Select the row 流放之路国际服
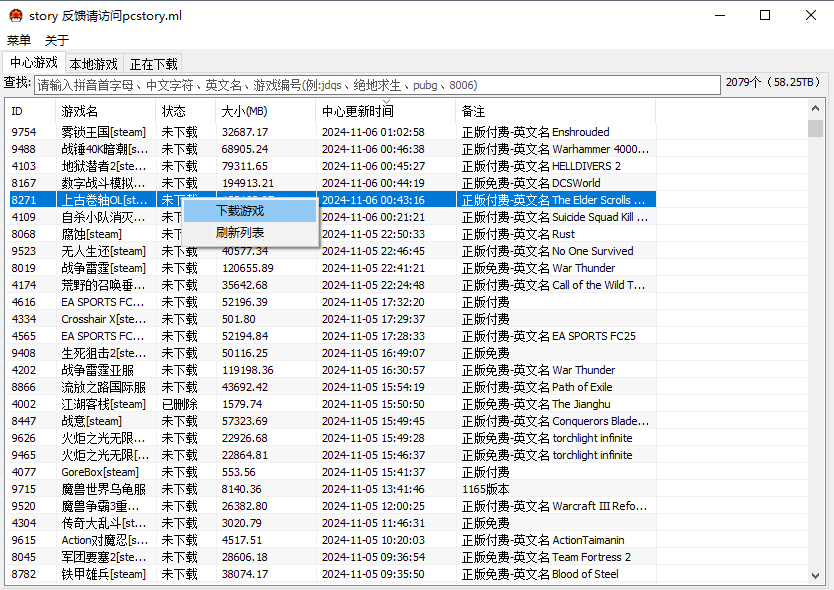This screenshot has height=590, width=834. (332, 387)
